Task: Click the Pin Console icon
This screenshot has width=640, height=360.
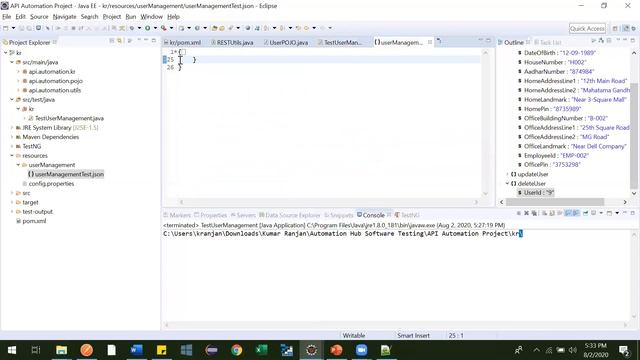Action: tap(585, 213)
